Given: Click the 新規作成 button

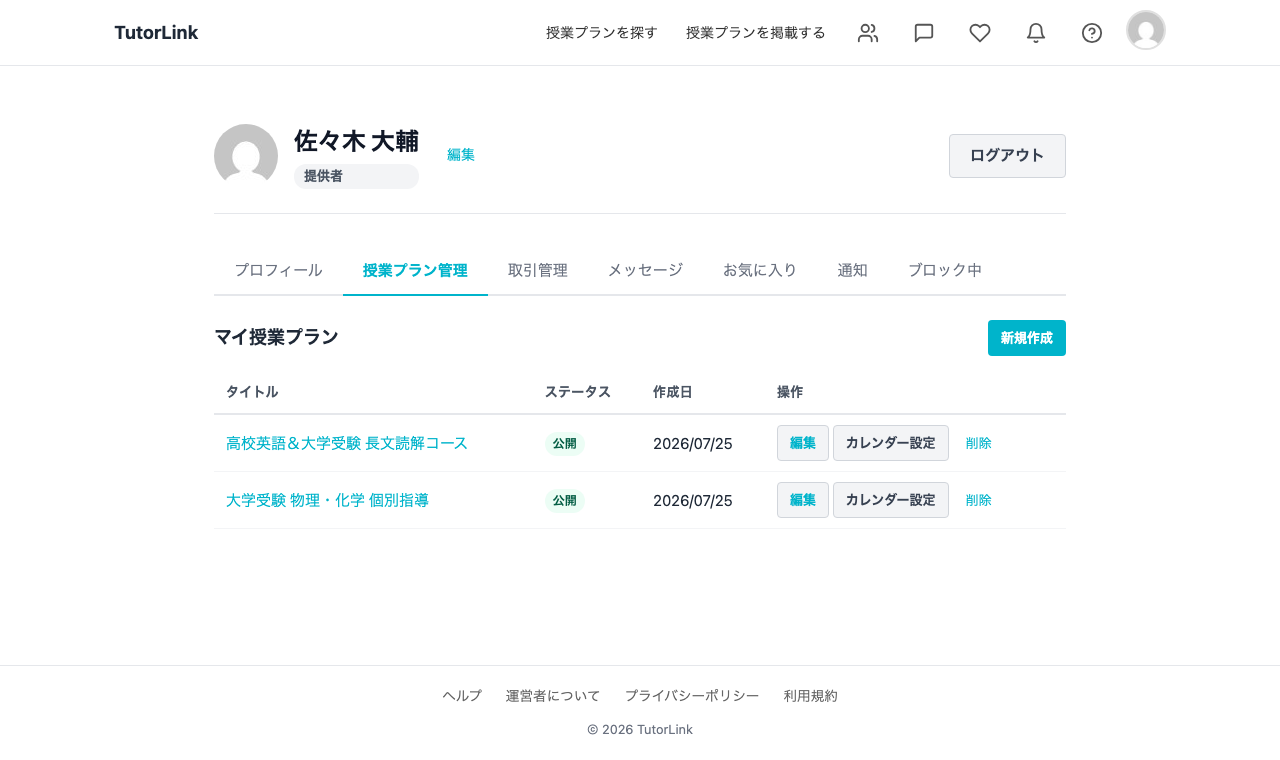Looking at the screenshot, I should (x=1027, y=338).
